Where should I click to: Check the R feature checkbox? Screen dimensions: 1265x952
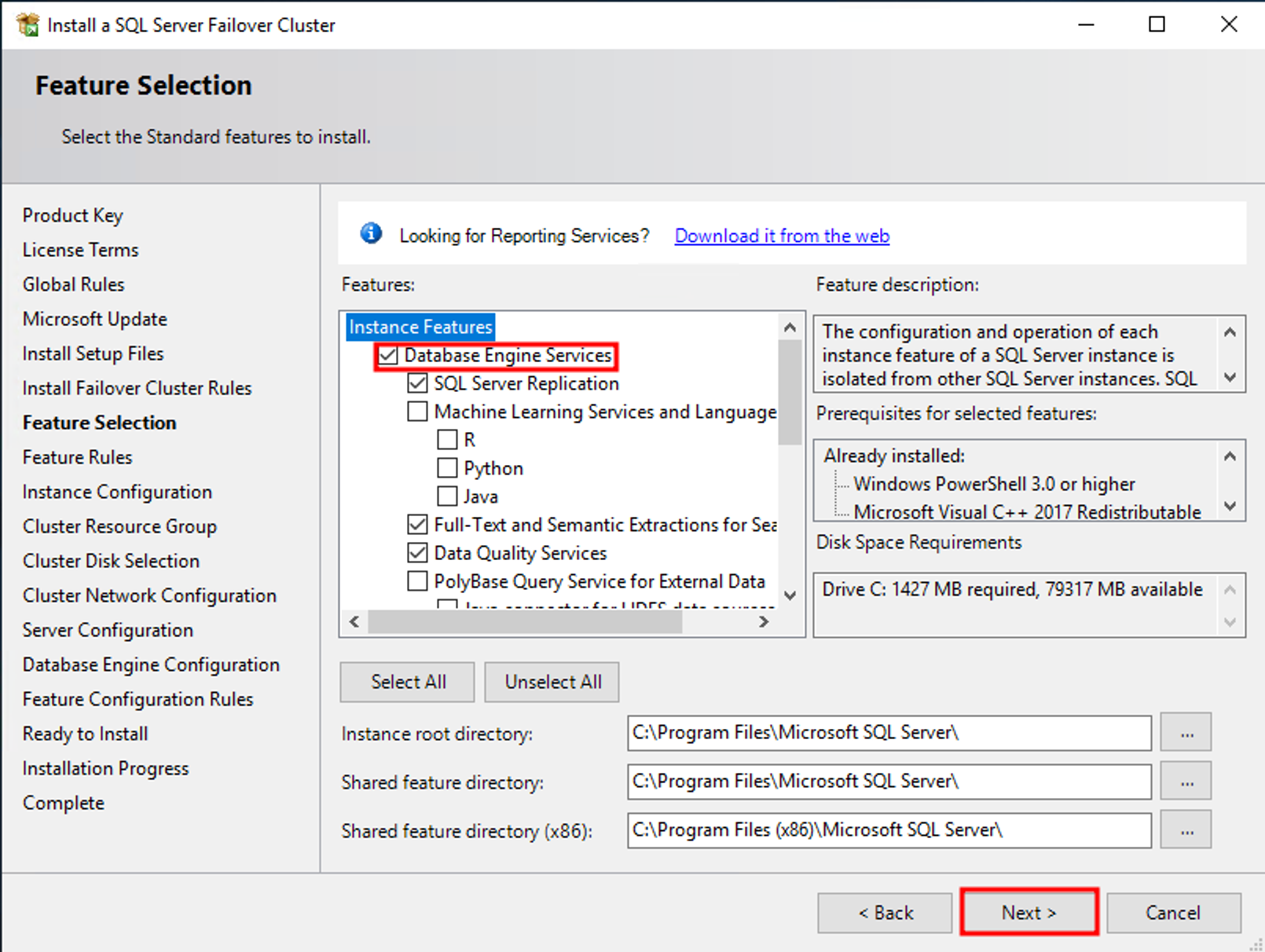[x=447, y=440]
